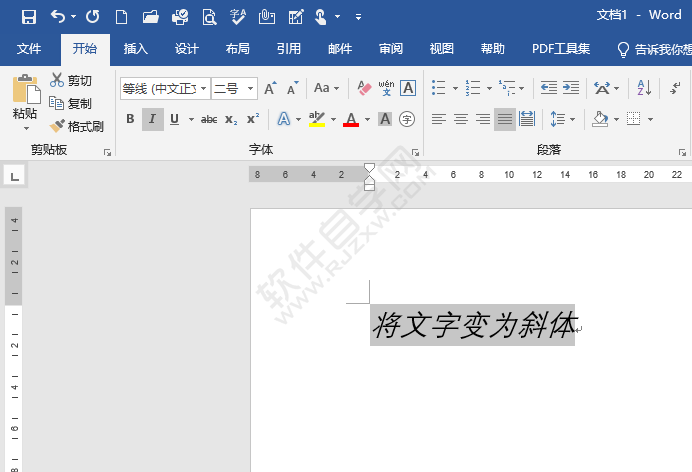
Task: Click the Justify alignment button
Action: click(x=505, y=119)
